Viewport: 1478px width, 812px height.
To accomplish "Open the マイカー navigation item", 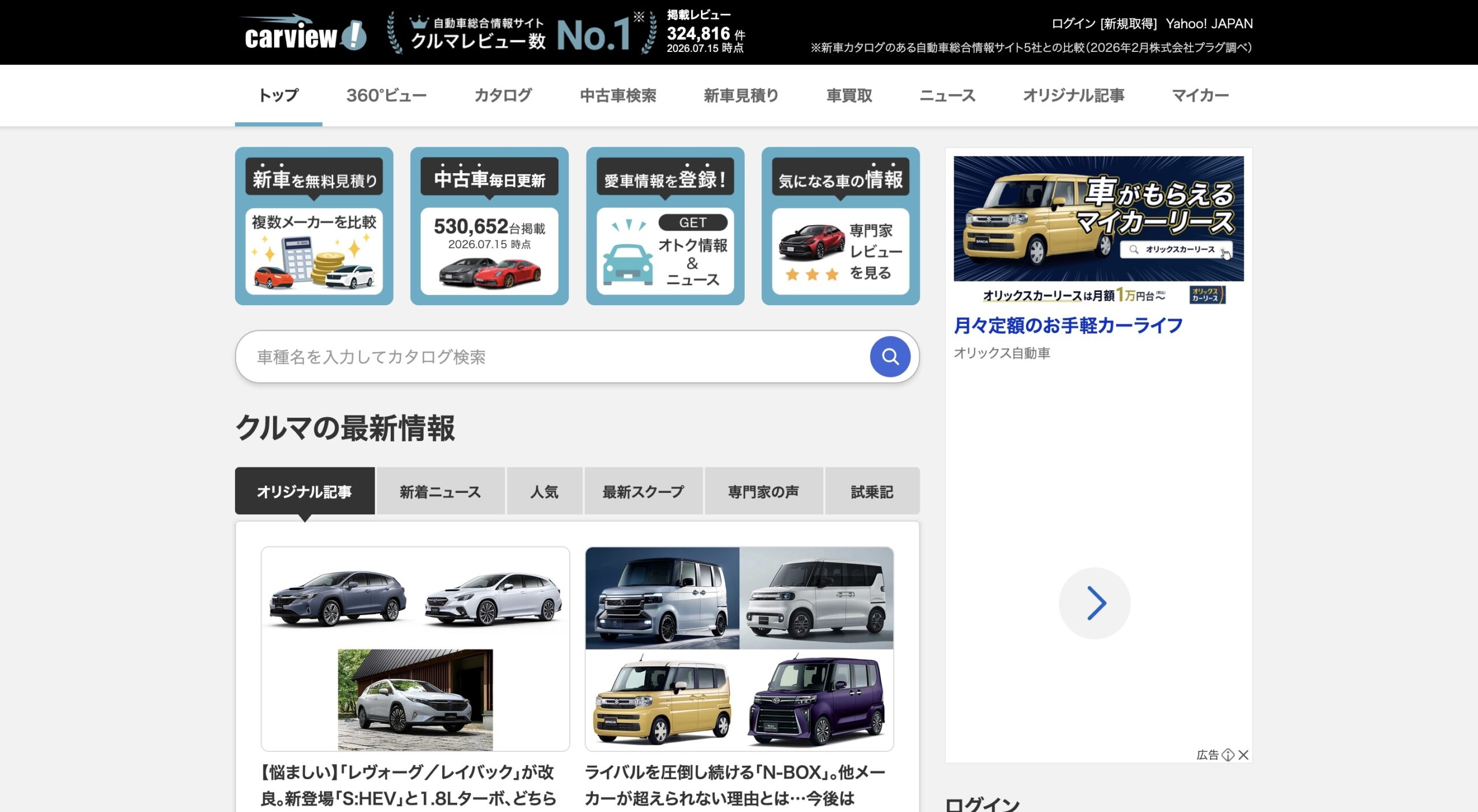I will coord(1200,95).
